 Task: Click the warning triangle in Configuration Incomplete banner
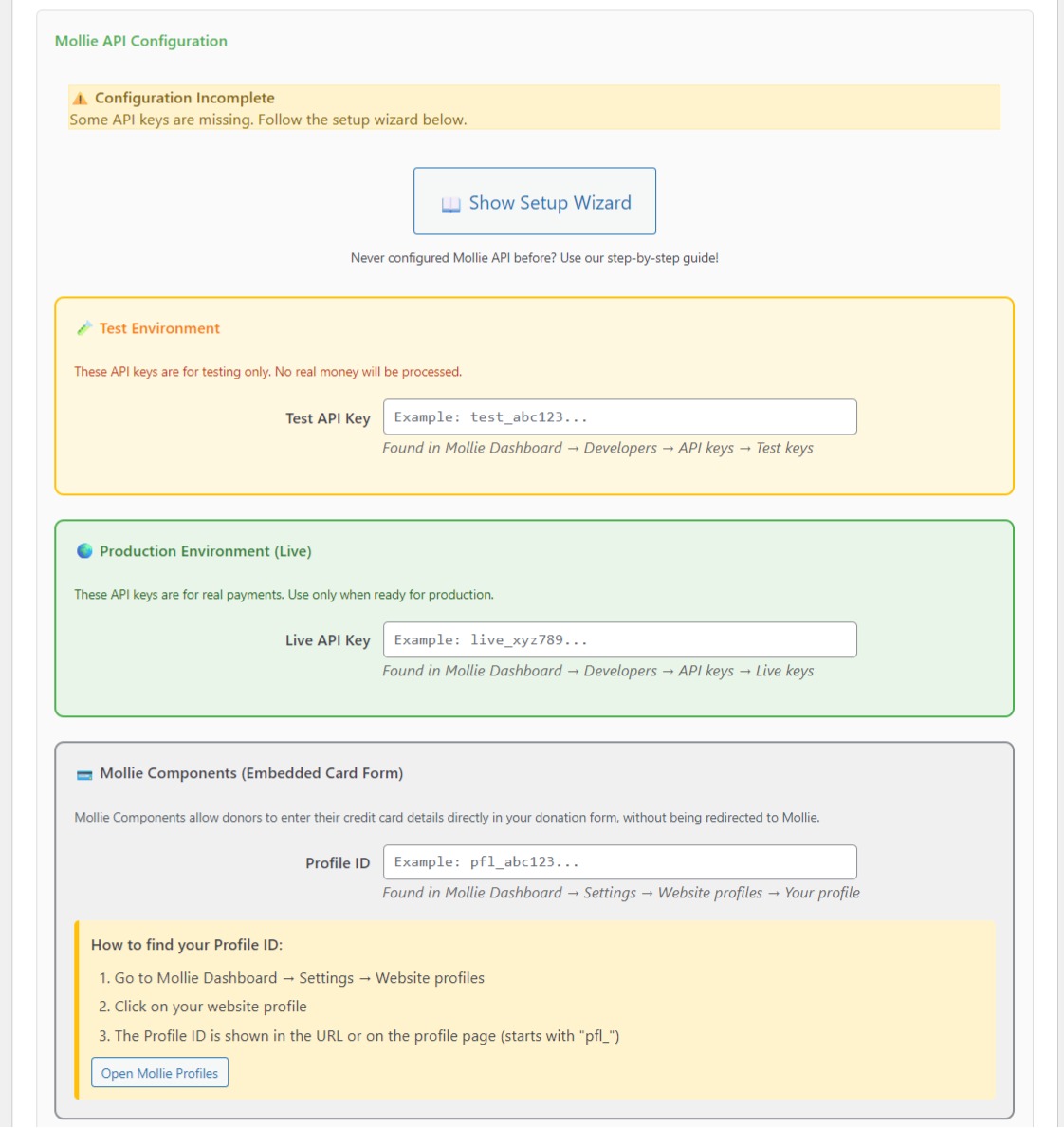point(80,95)
